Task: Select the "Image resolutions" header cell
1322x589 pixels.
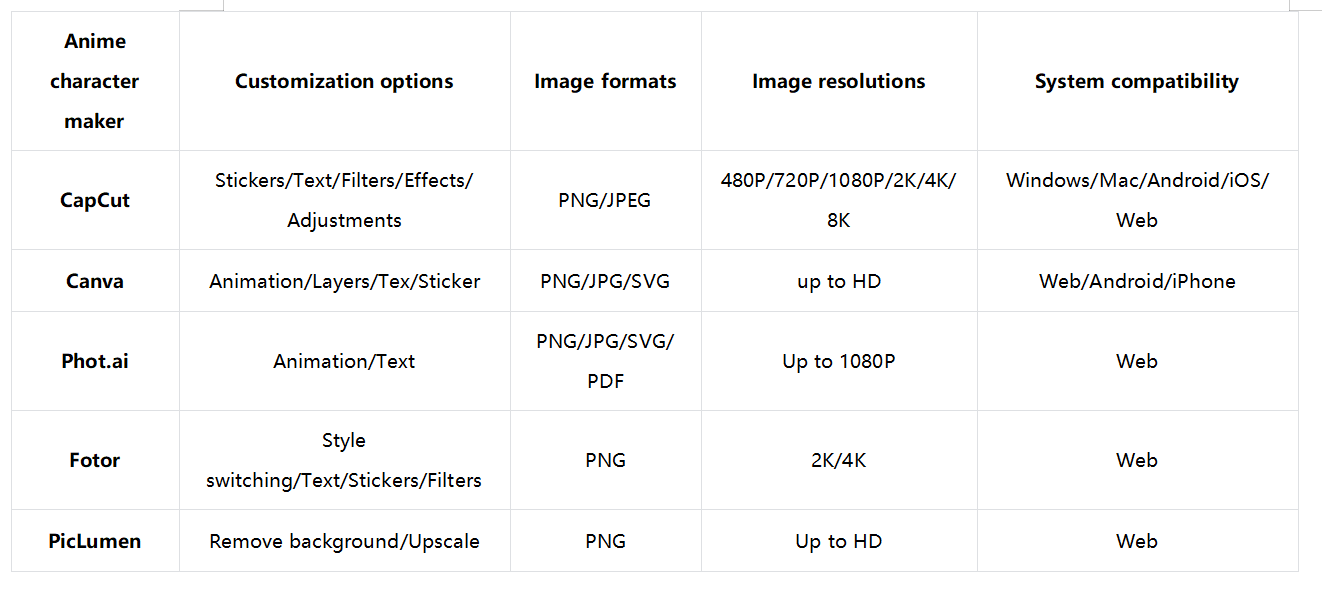Action: (838, 81)
